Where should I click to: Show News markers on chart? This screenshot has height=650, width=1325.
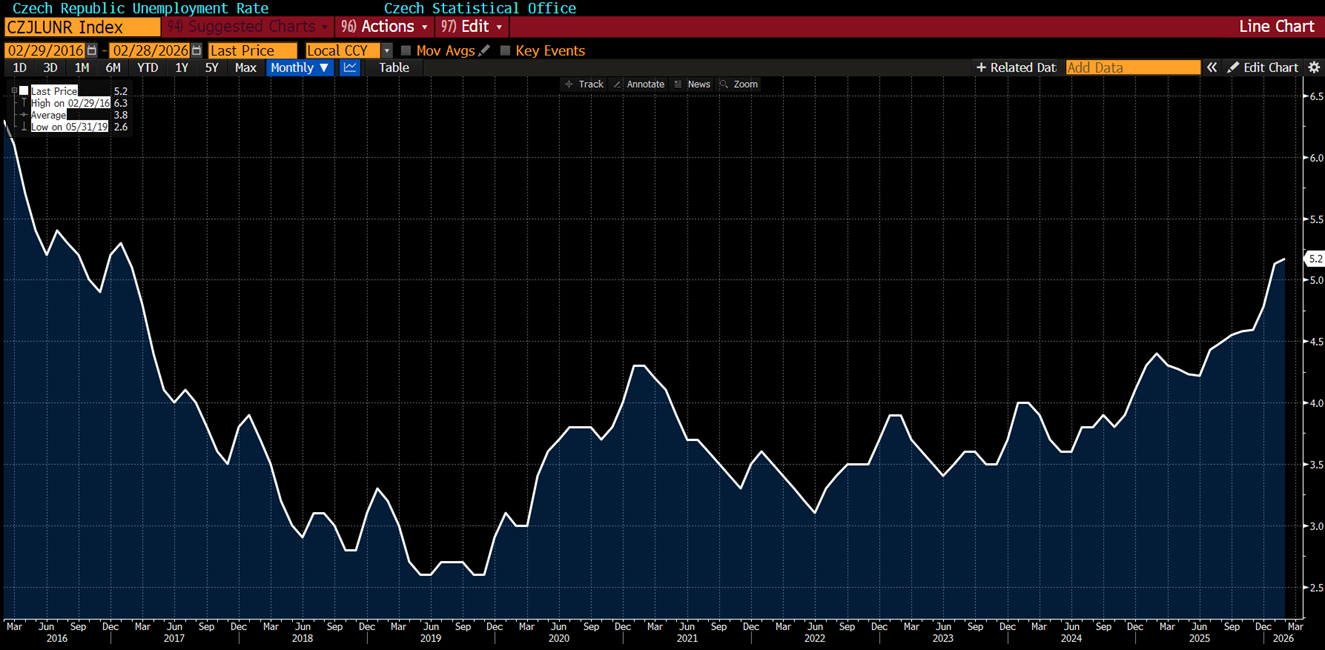692,84
